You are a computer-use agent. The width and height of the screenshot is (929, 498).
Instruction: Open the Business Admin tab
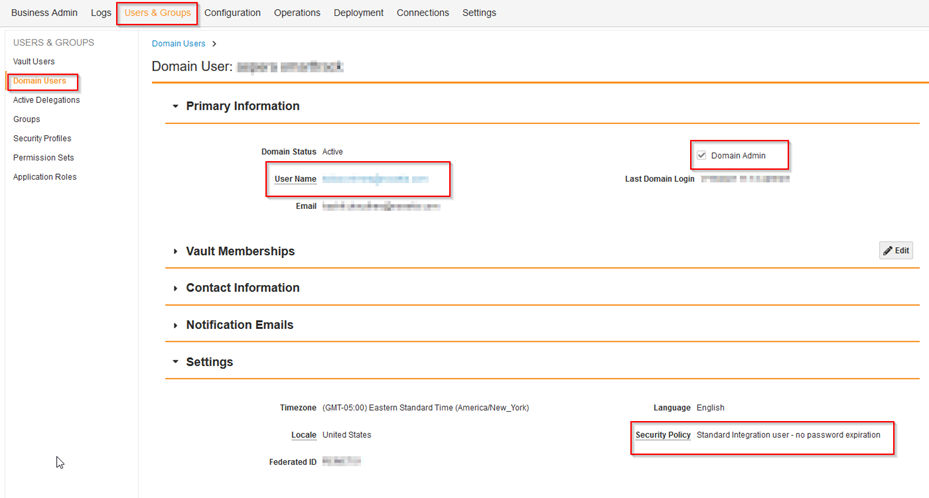pyautogui.click(x=44, y=13)
